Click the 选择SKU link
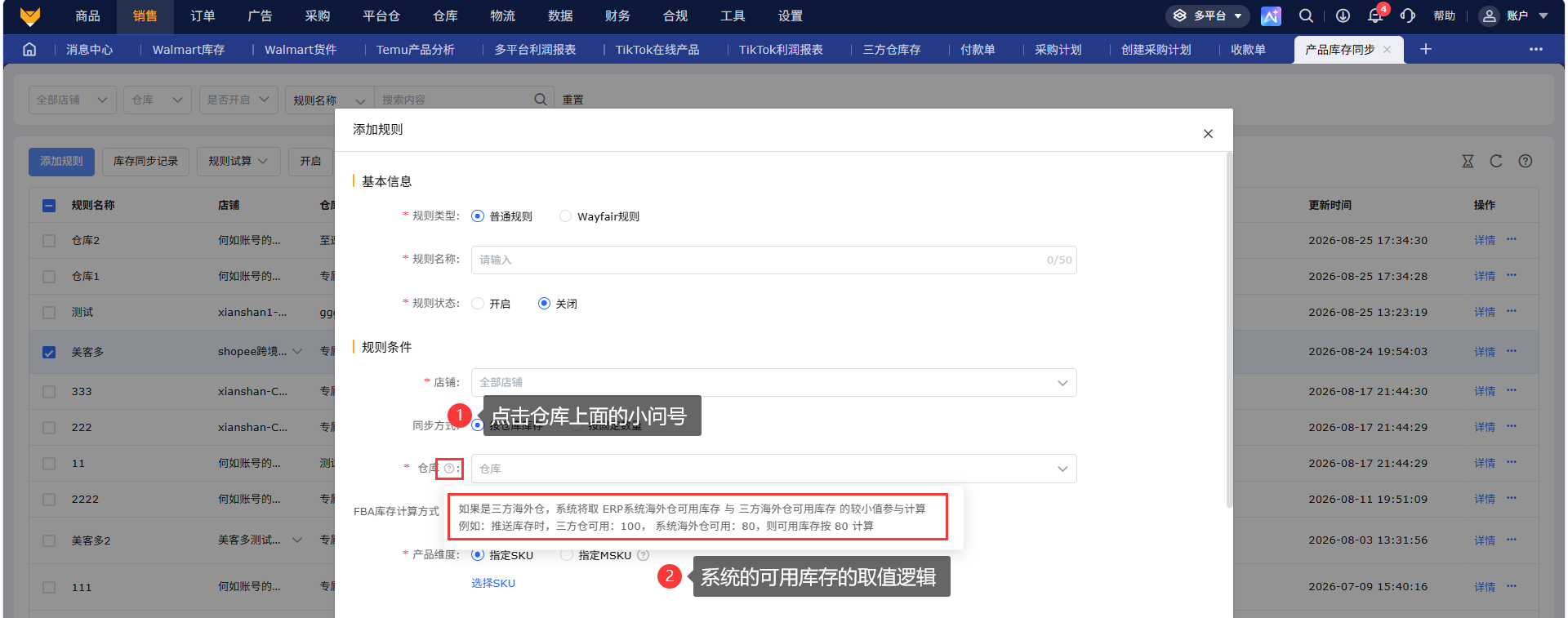Viewport: 1568px width, 618px height. [x=493, y=583]
